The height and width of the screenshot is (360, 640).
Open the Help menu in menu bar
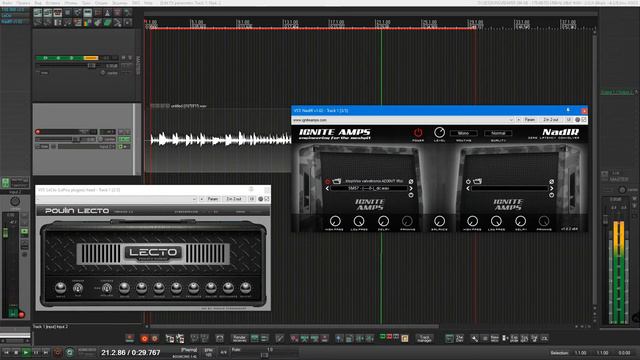(x=148, y=2)
